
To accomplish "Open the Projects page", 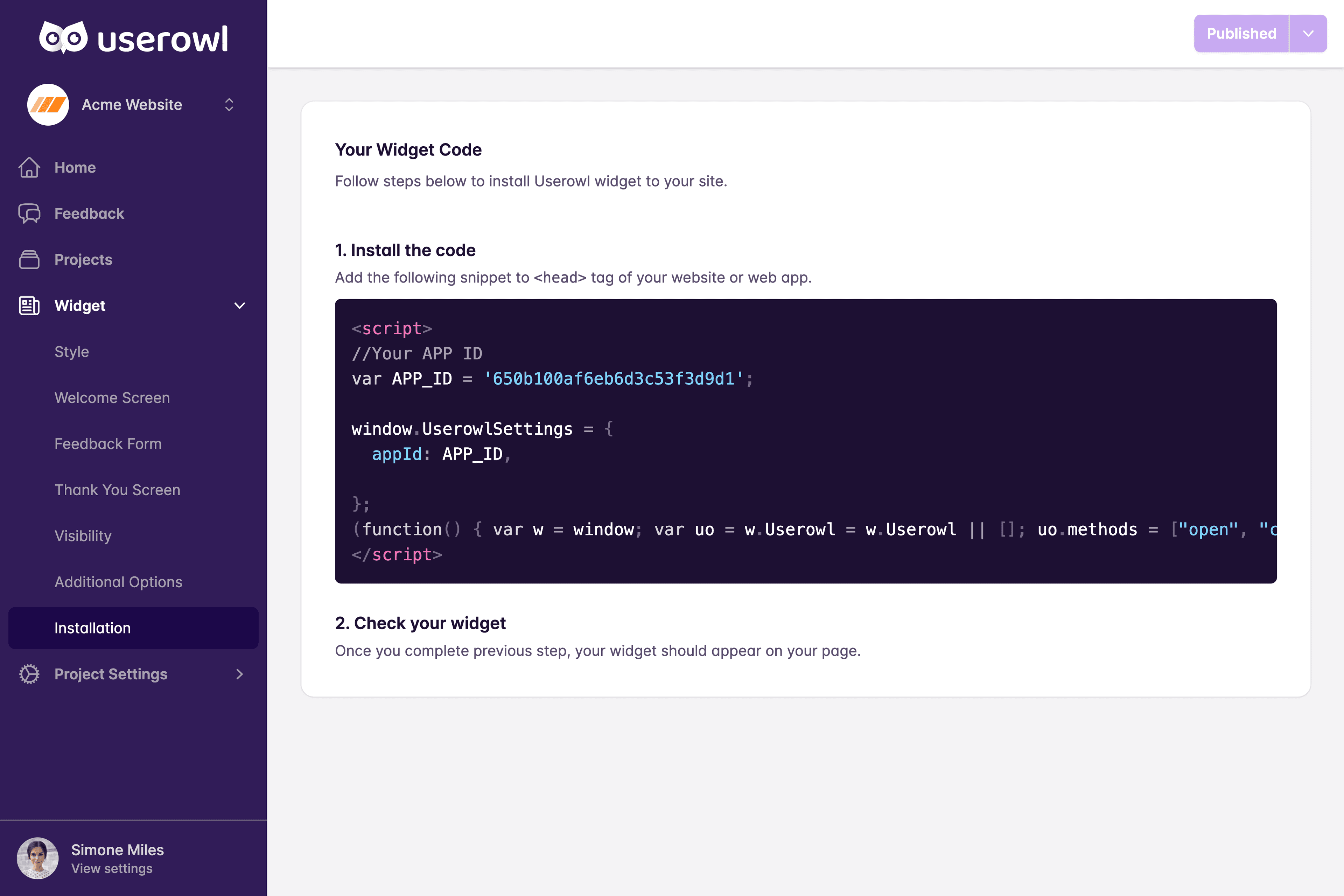I will 83,259.
